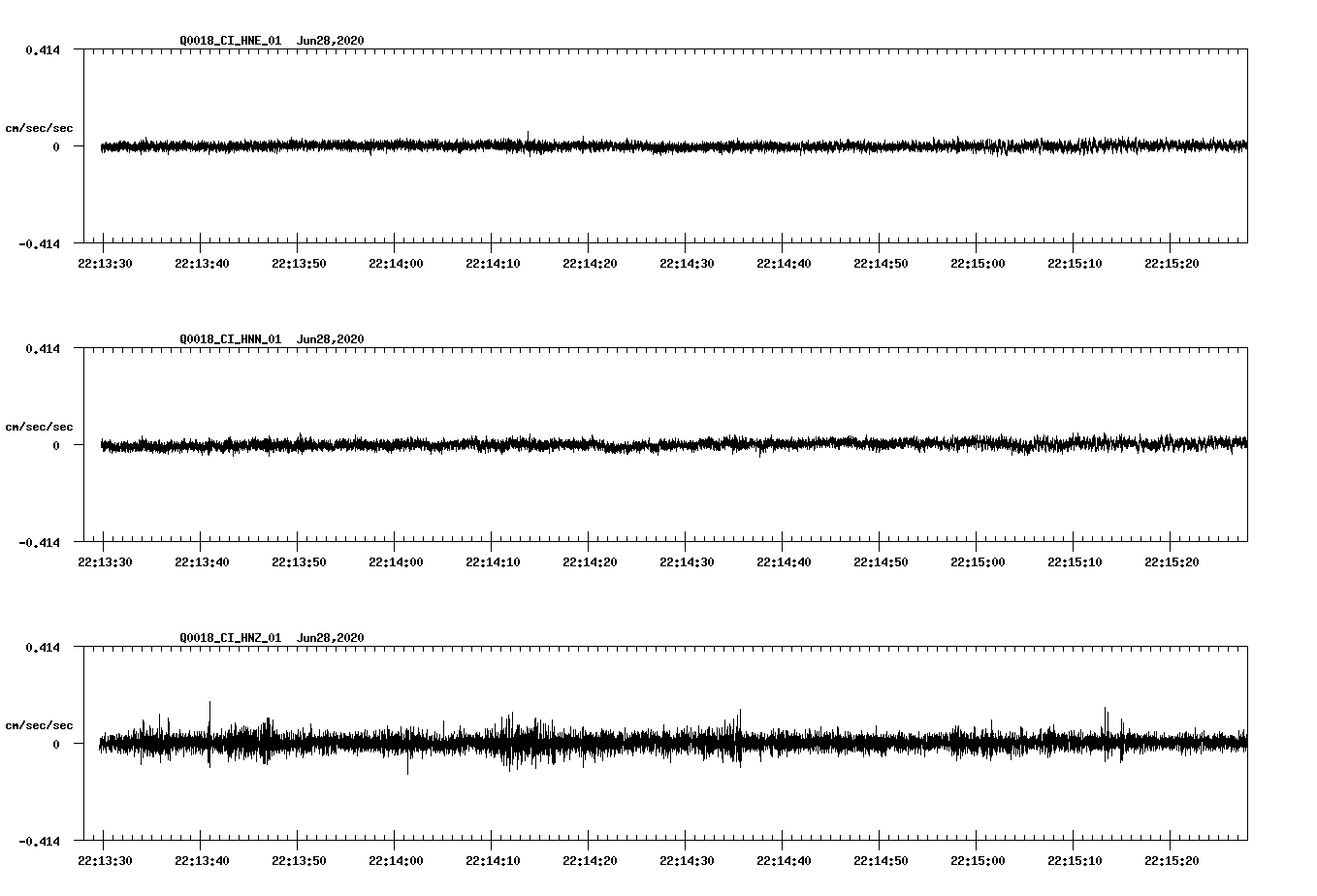Select the -0.414 lower limit on HNN plot
Viewport: 1317px width, 896px height.
pyautogui.click(x=40, y=542)
